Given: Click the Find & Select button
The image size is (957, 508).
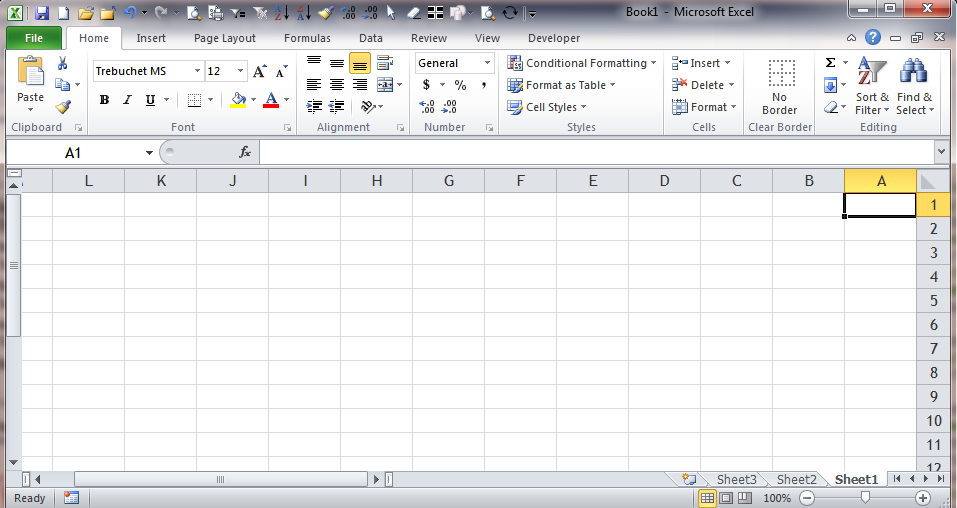Looking at the screenshot, I should point(914,86).
